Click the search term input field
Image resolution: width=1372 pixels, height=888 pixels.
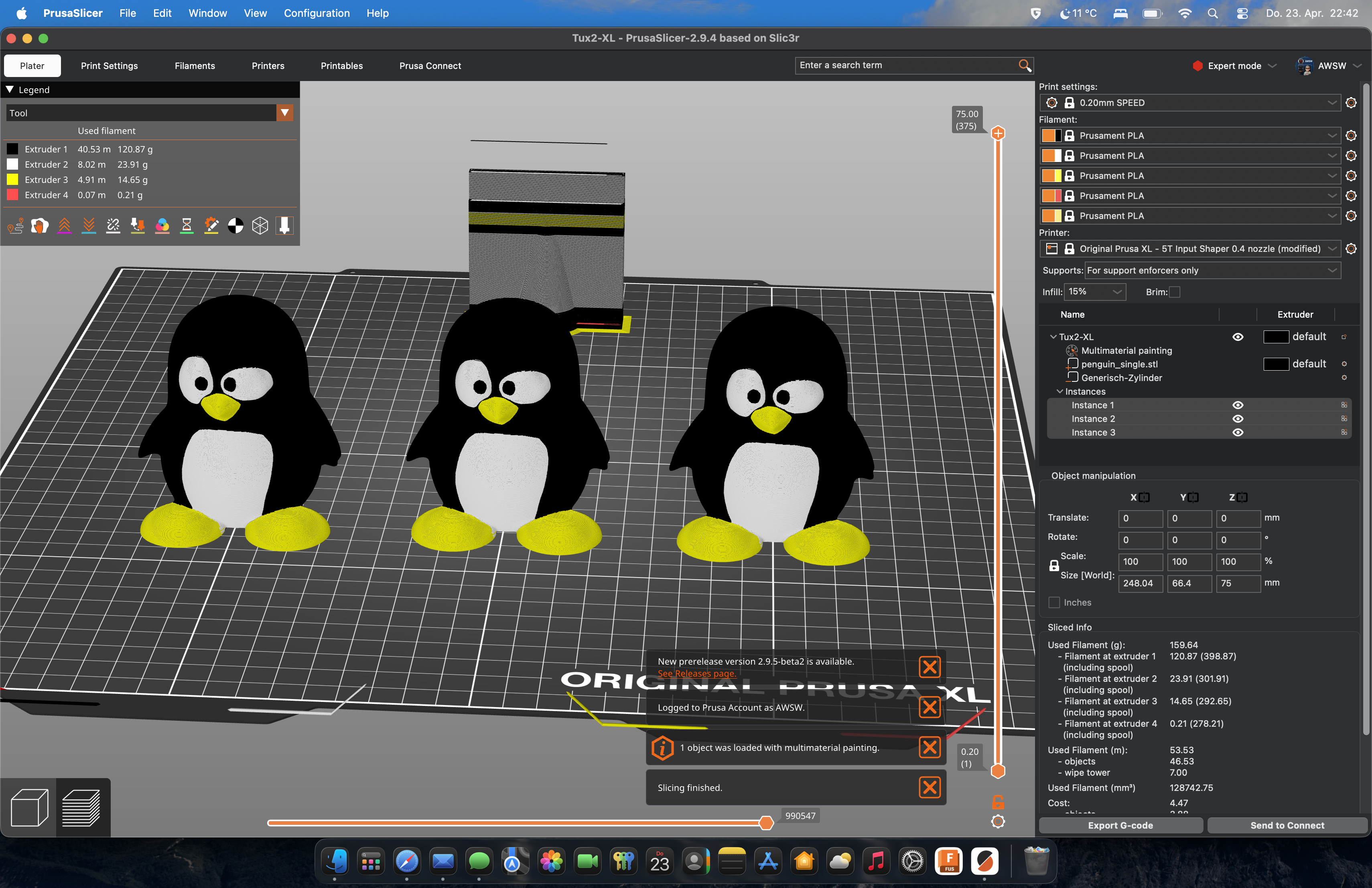pos(907,66)
